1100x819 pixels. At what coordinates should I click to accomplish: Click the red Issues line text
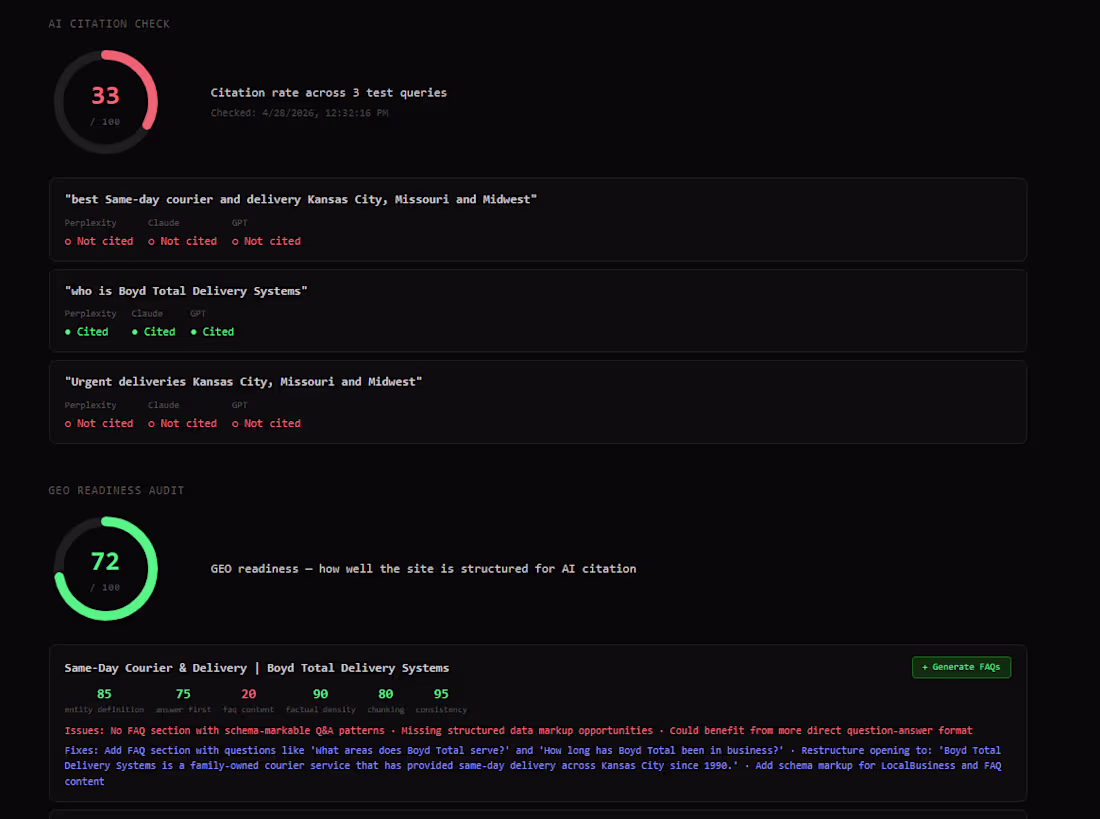tap(518, 731)
